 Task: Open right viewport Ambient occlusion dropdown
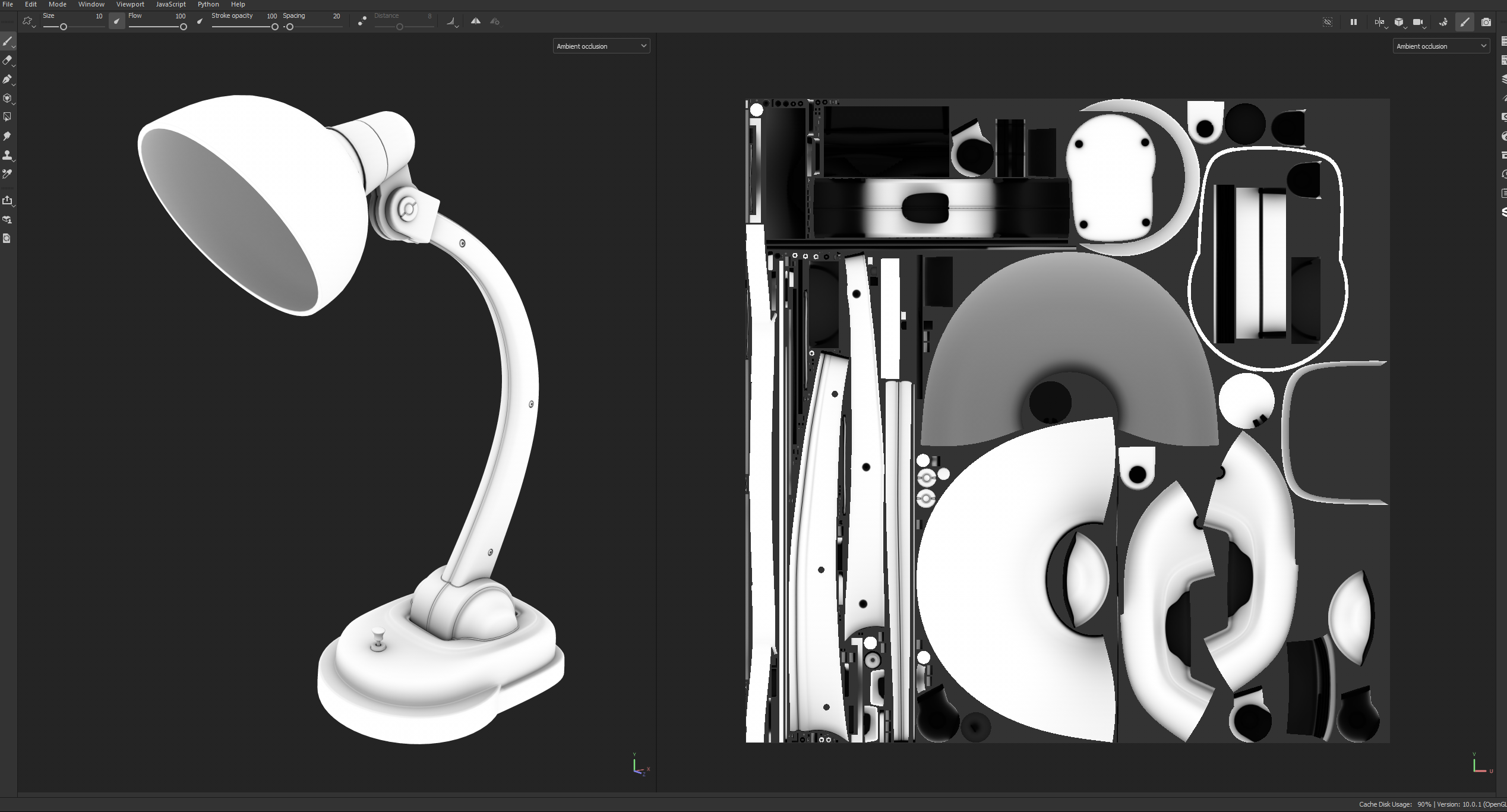[x=1440, y=46]
